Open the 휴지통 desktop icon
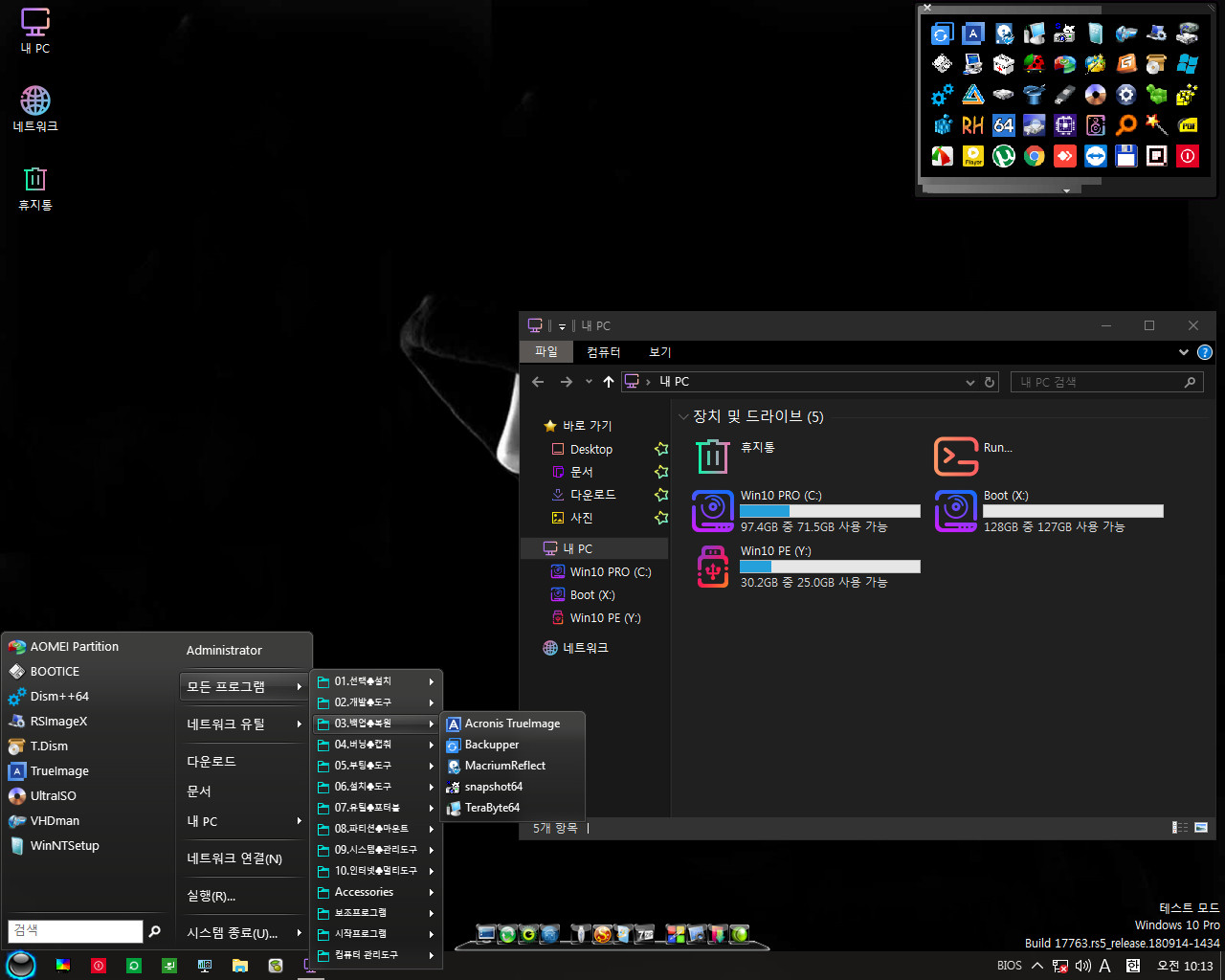This screenshot has height=980, width=1225. coord(35,189)
